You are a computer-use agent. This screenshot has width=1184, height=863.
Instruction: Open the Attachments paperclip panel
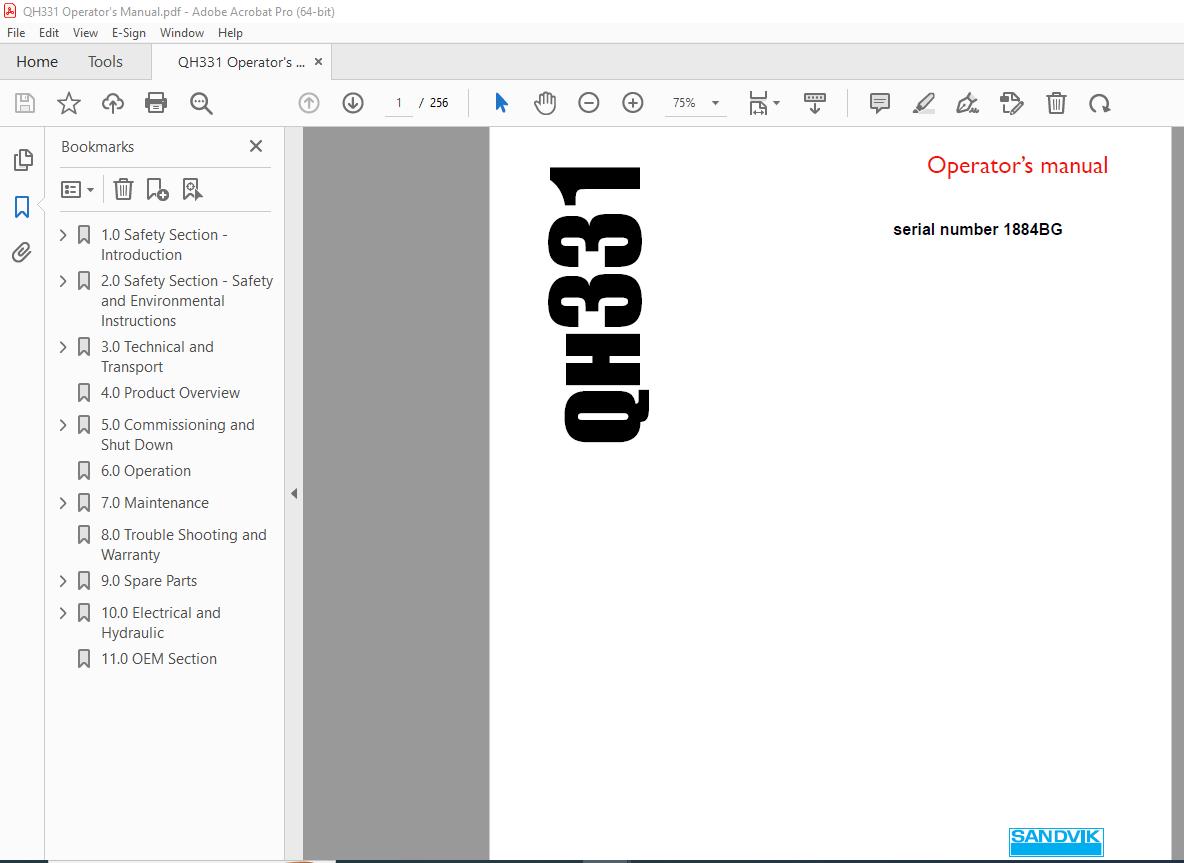pos(22,252)
